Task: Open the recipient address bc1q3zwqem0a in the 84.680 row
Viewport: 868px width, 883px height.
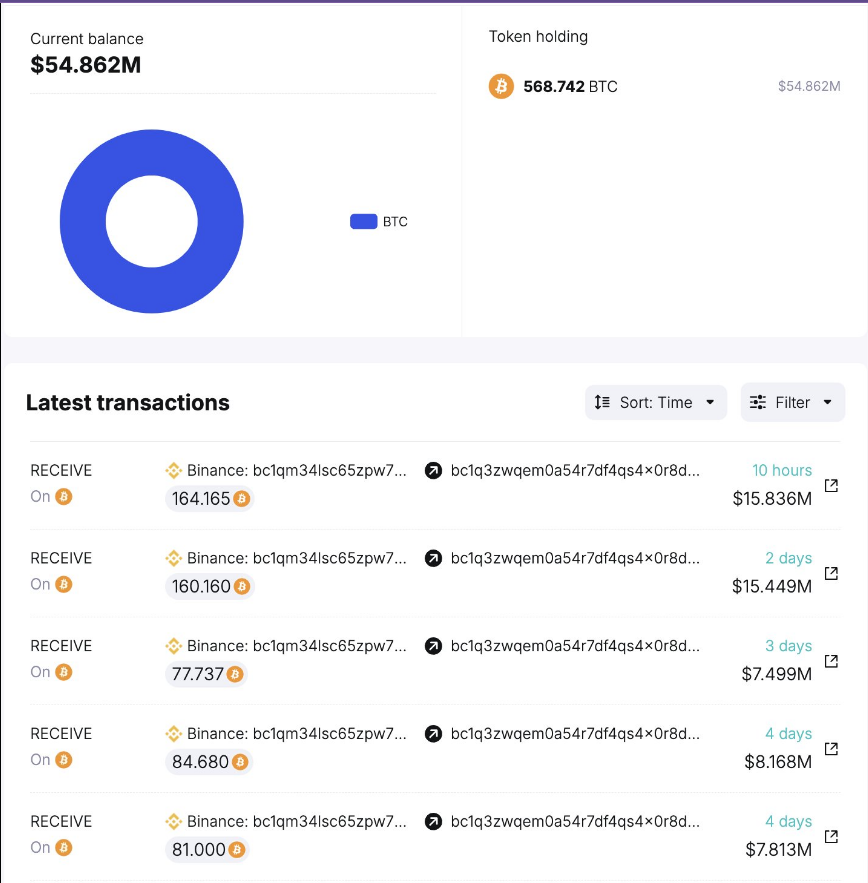Action: 575,734
